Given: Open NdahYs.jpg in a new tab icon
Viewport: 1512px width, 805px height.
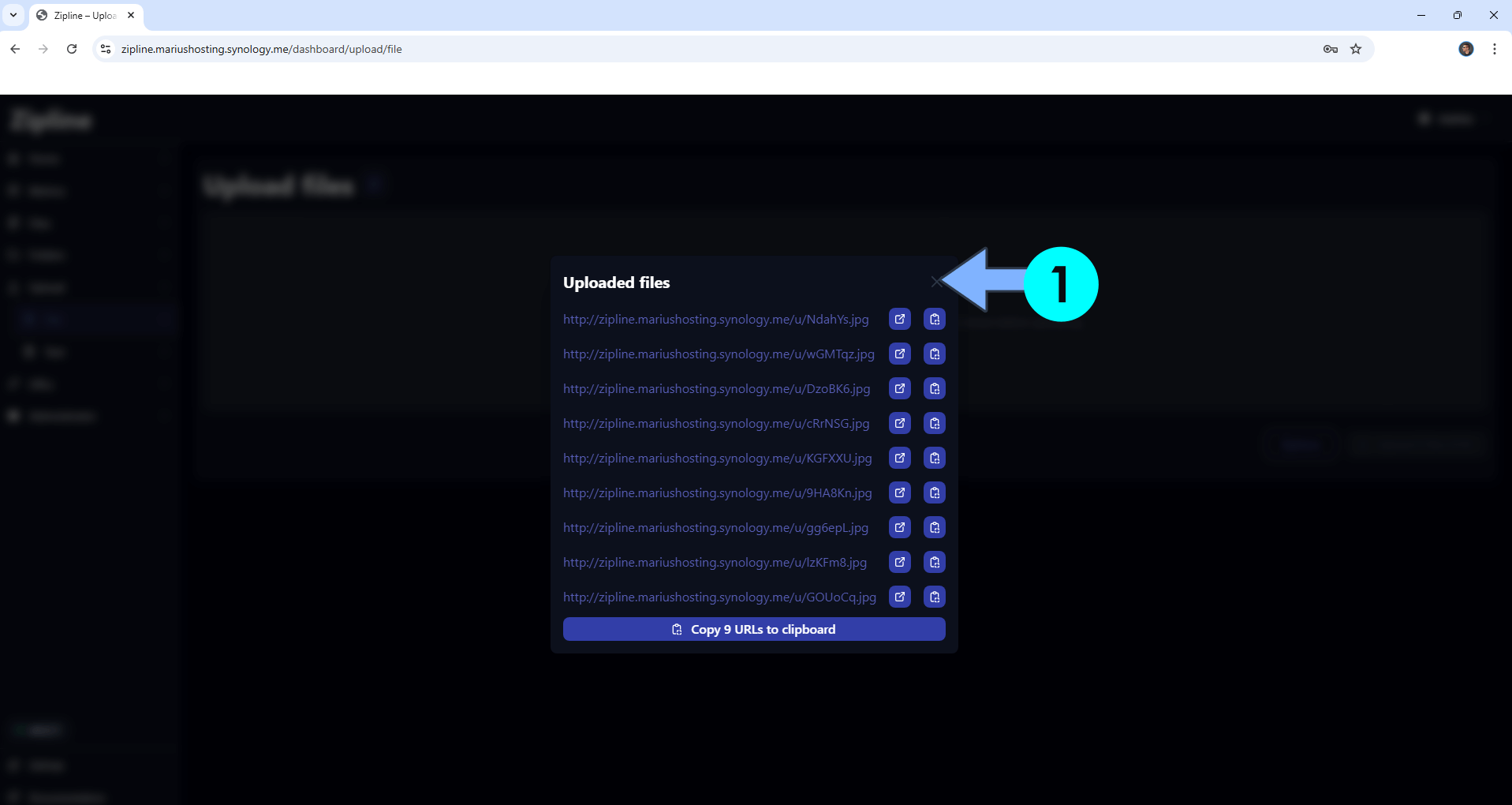Looking at the screenshot, I should click(x=900, y=319).
